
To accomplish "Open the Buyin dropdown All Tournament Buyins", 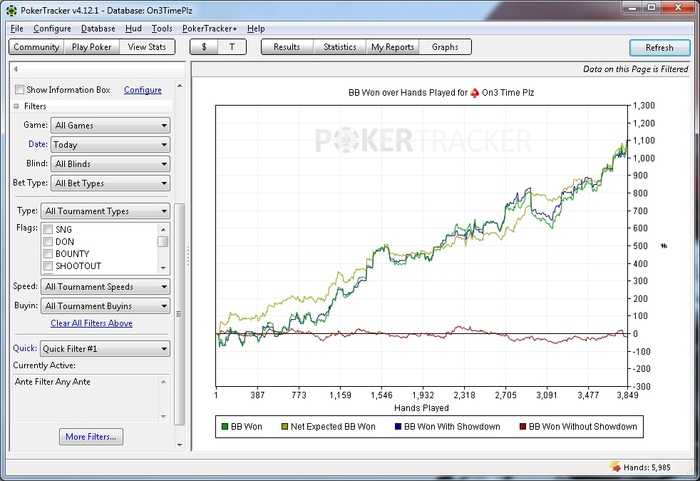I will point(105,306).
